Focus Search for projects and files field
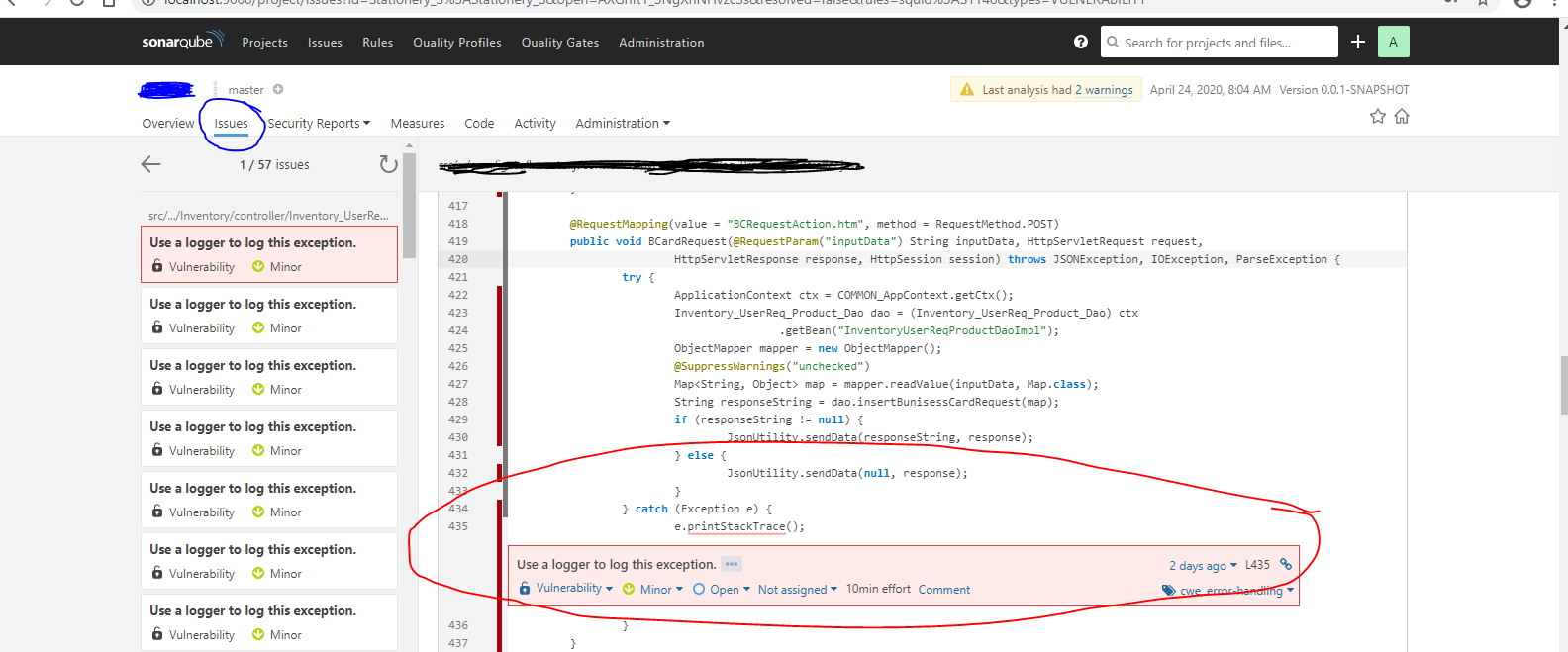The width and height of the screenshot is (1568, 652). coord(1219,42)
